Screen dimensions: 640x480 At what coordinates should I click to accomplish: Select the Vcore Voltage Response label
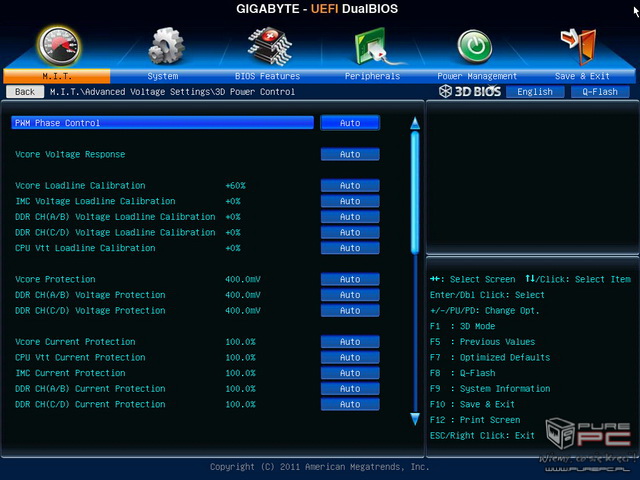pos(70,154)
